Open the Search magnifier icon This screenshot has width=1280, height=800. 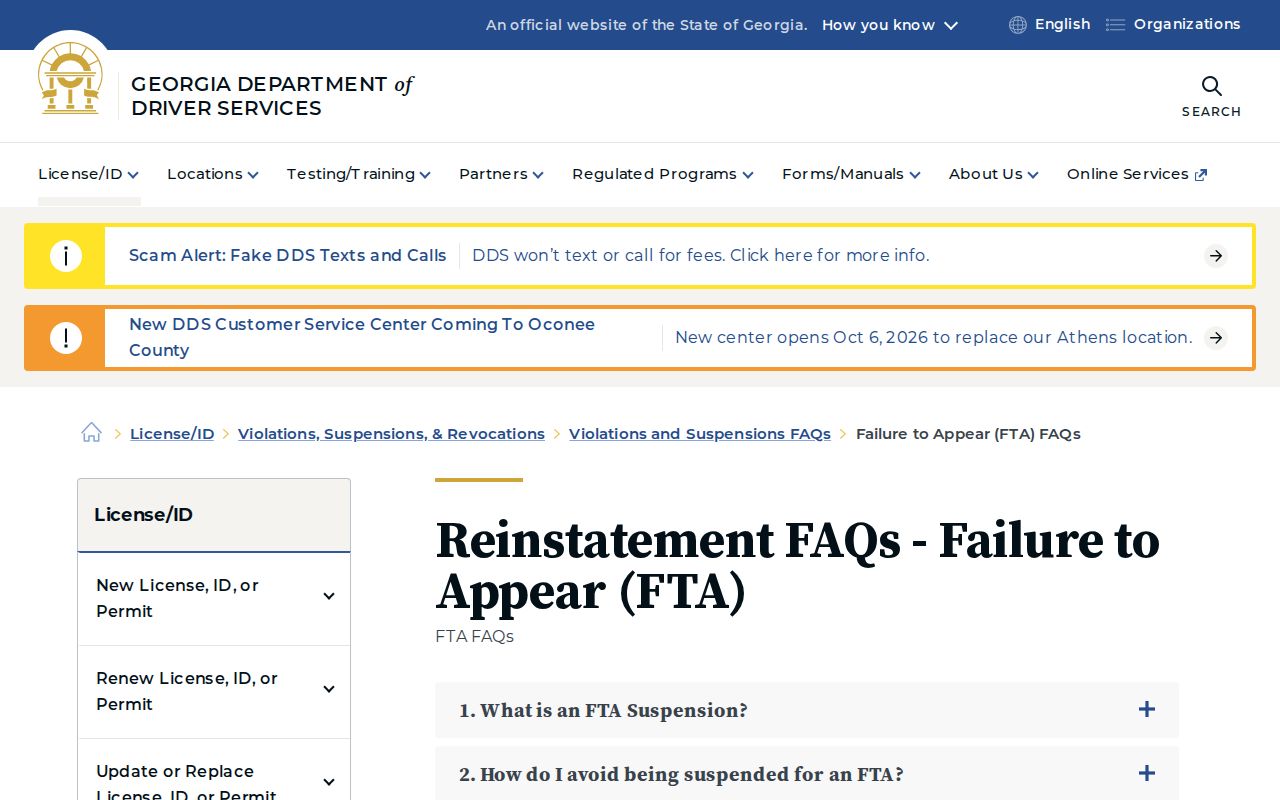[x=1211, y=86]
